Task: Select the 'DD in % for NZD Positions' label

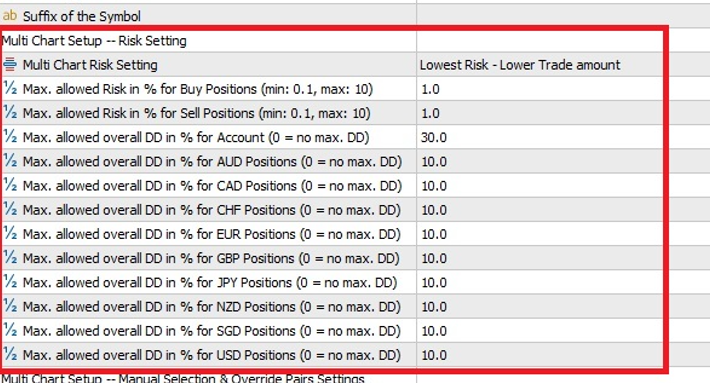Action: coord(211,307)
